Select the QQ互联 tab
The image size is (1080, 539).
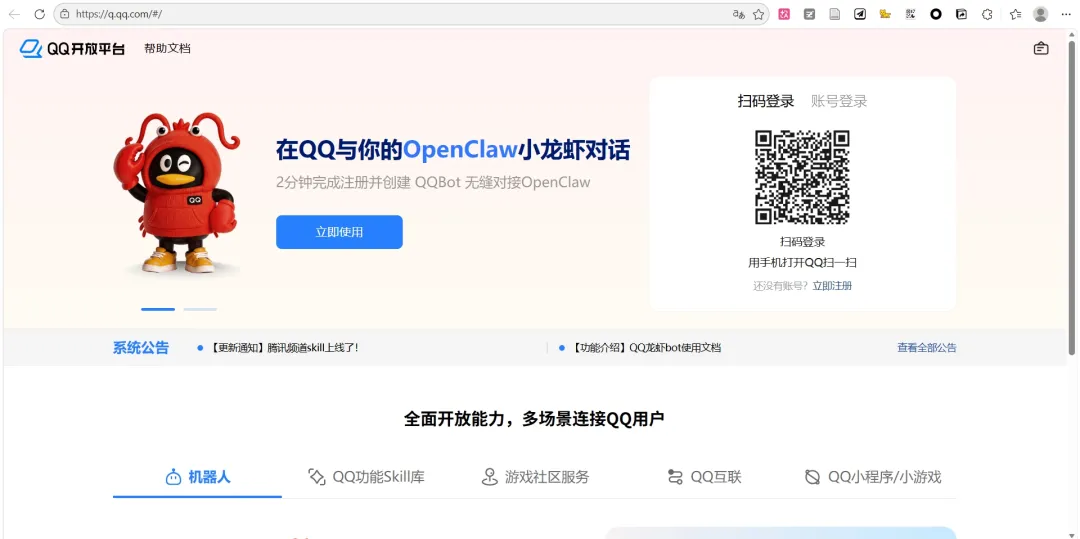coord(703,476)
